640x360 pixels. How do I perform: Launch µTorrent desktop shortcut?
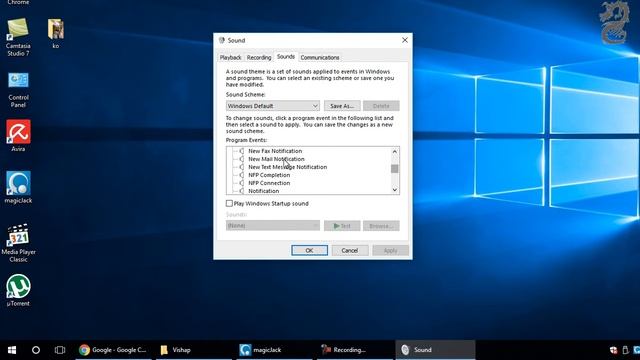tap(18, 290)
